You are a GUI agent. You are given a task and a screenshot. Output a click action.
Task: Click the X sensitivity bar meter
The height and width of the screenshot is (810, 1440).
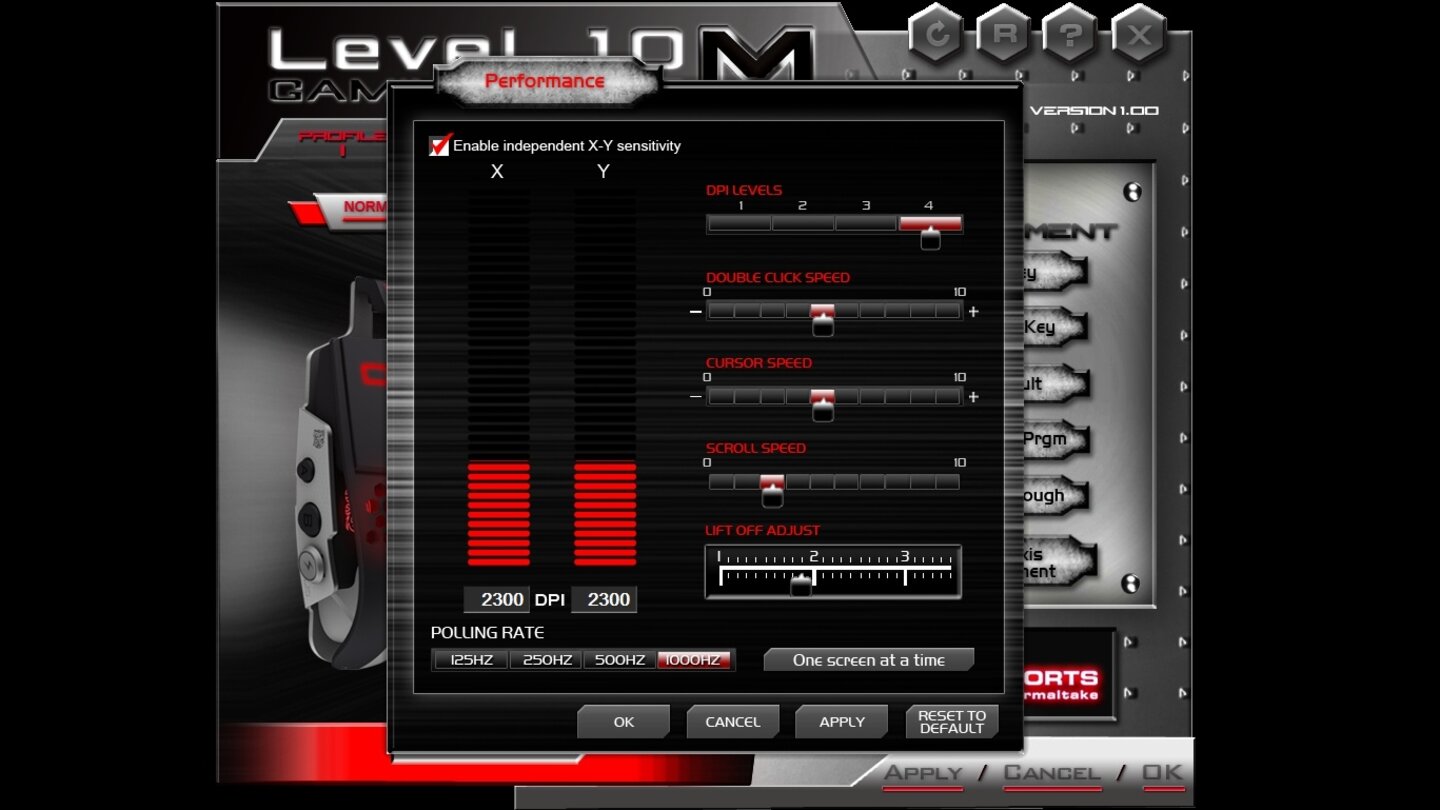(x=499, y=380)
